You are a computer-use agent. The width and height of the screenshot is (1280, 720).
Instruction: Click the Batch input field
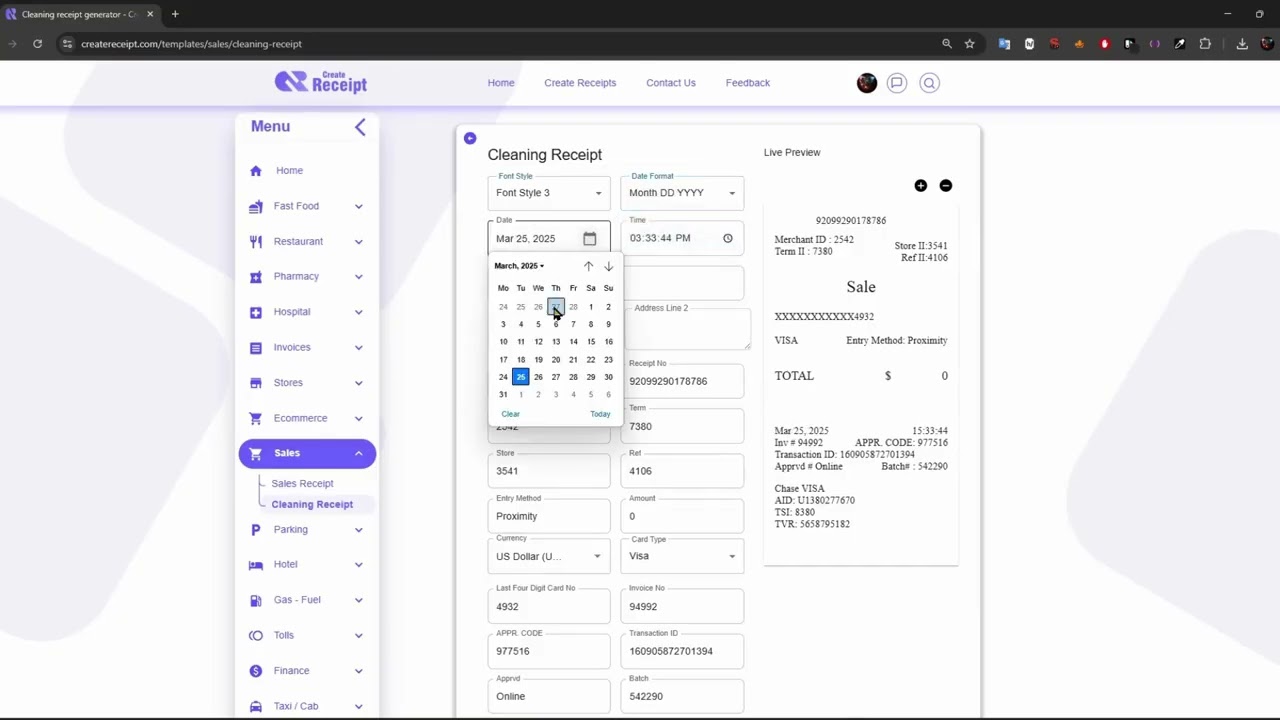[682, 696]
